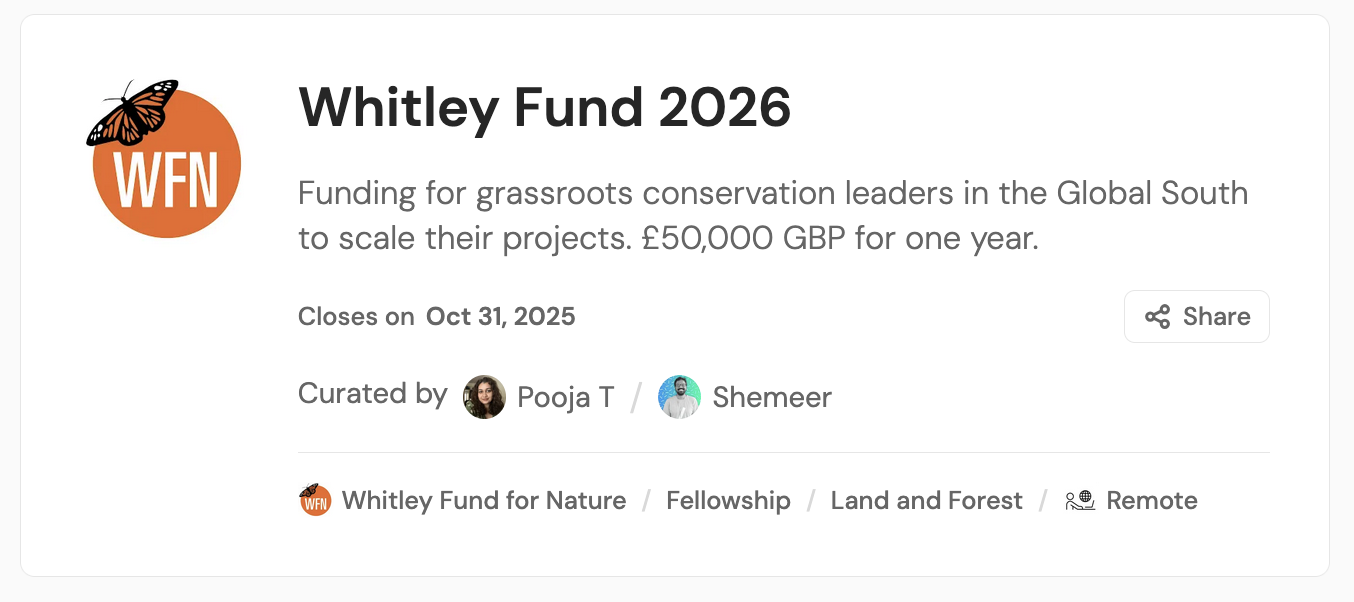Click the Shemeer curator name
1354x602 pixels.
[x=772, y=397]
